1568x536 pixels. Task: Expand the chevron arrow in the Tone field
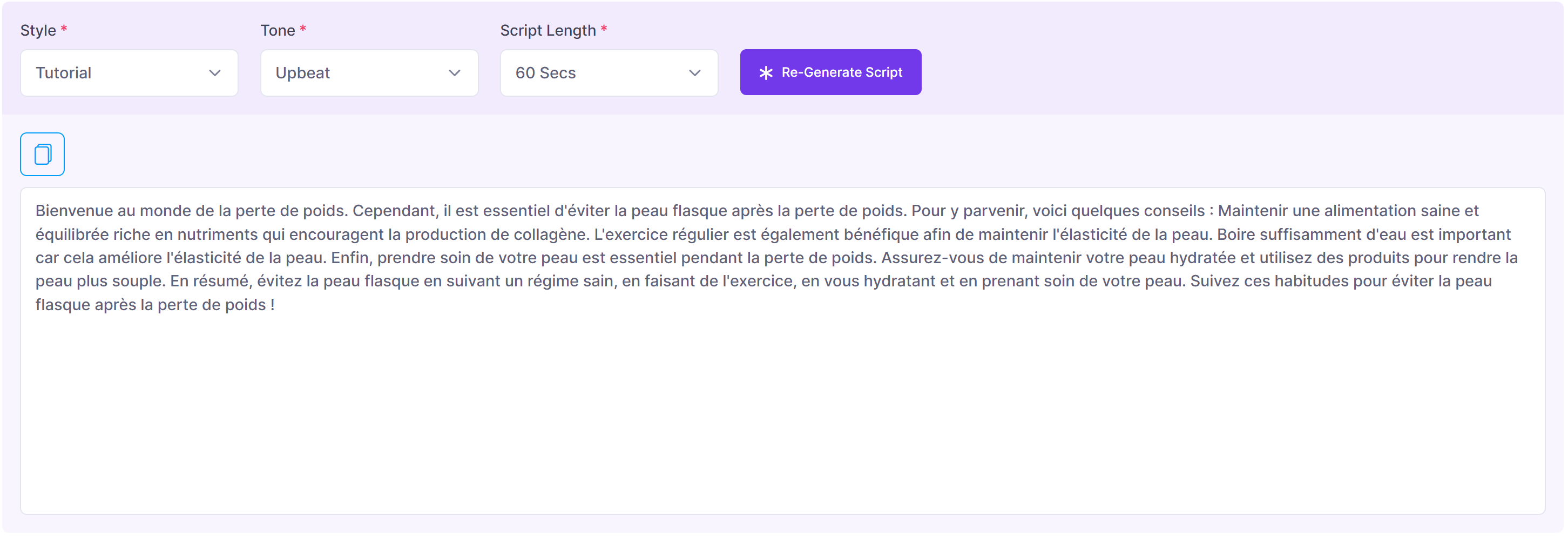(455, 73)
